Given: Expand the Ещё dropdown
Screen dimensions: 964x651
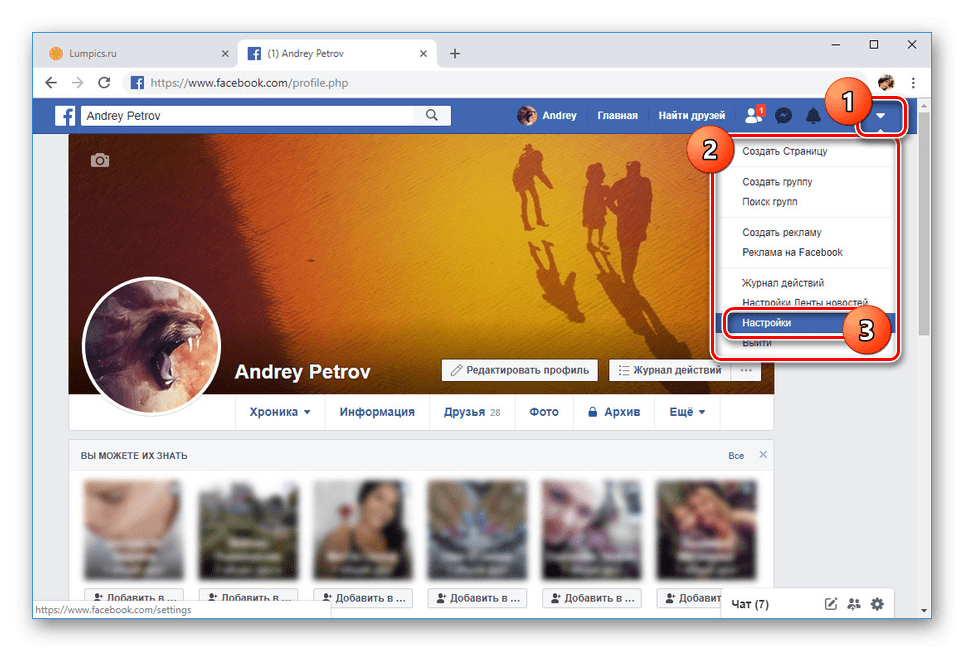Looking at the screenshot, I should click(x=687, y=412).
